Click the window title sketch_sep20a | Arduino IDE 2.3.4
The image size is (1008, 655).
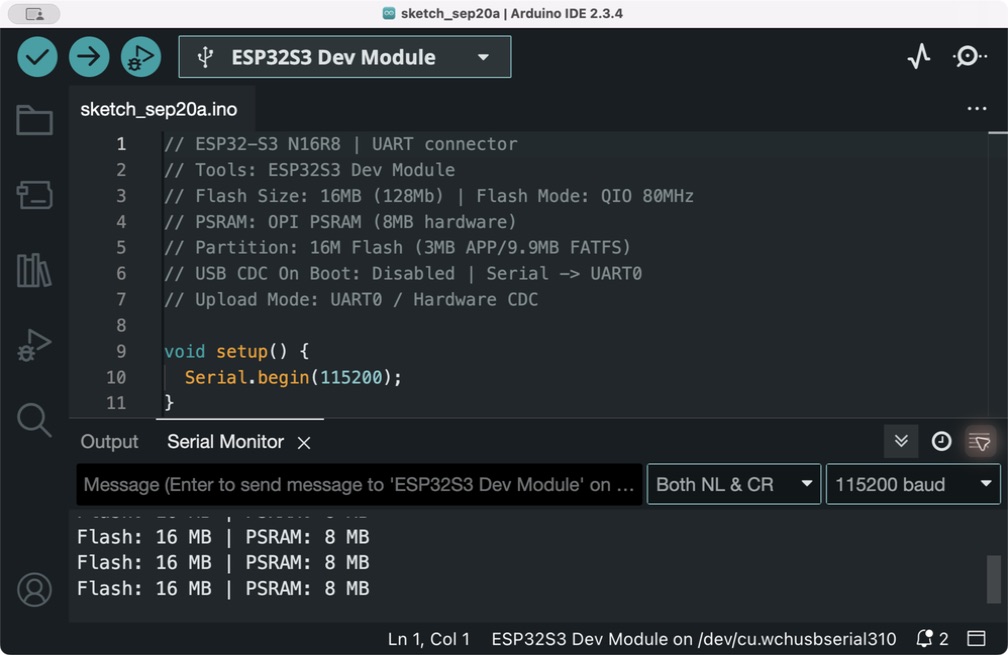pos(512,13)
